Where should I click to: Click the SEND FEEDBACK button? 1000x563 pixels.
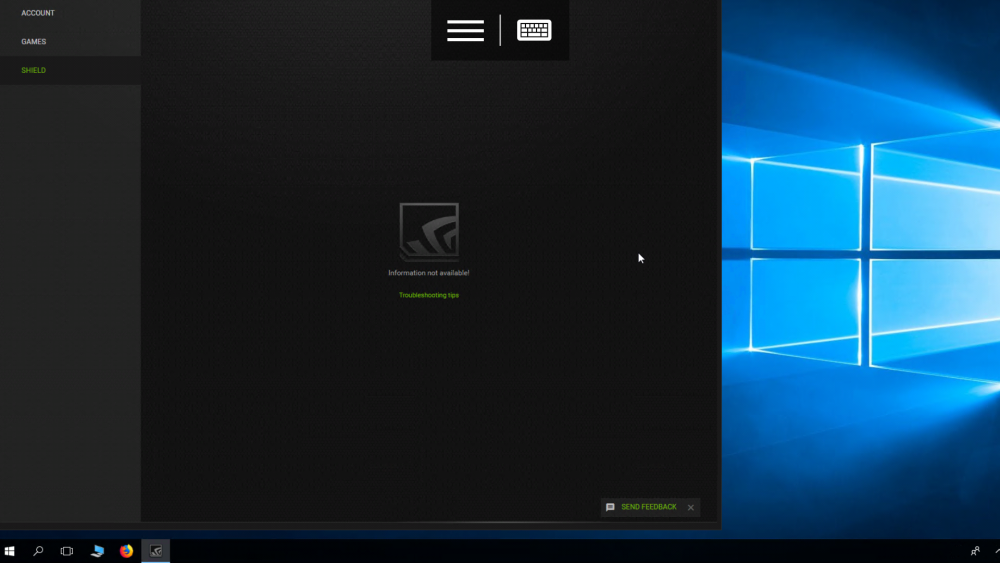[x=649, y=507]
